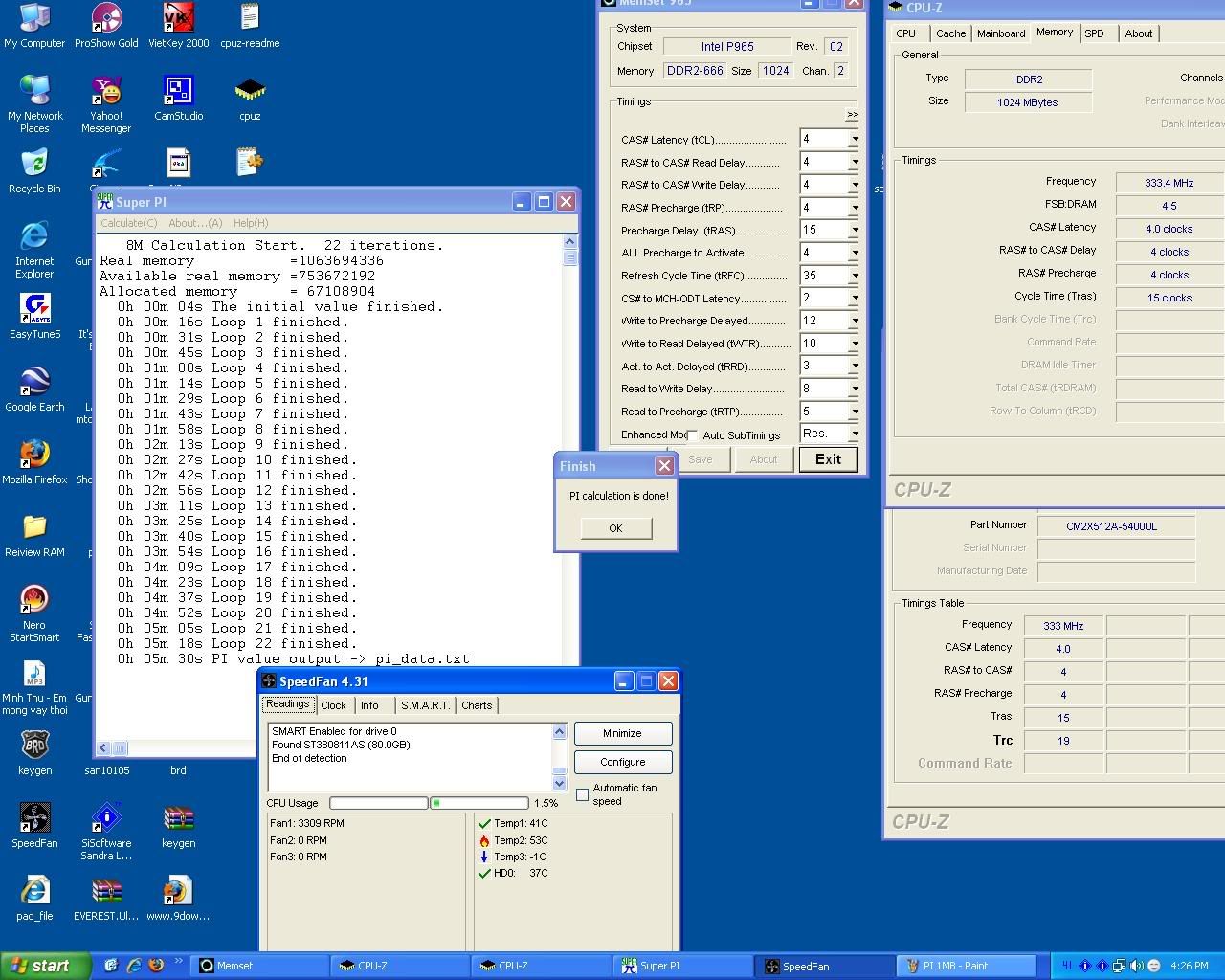Tick the Automatic fan speed checkbox
The height and width of the screenshot is (980, 1225).
click(x=582, y=794)
